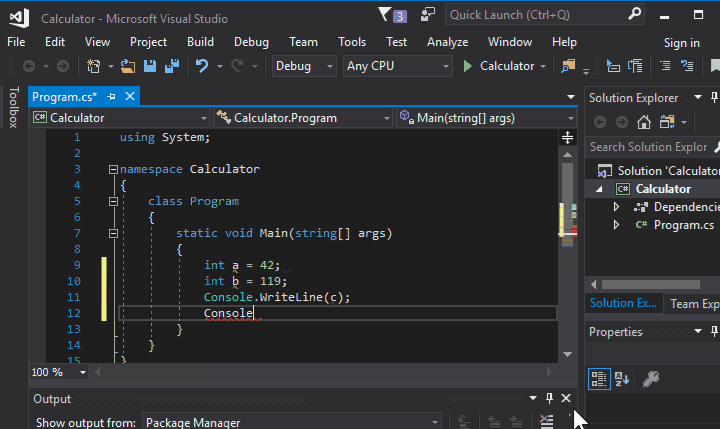
Task: Click the switch views icon in Solution Explorer
Action: [667, 122]
